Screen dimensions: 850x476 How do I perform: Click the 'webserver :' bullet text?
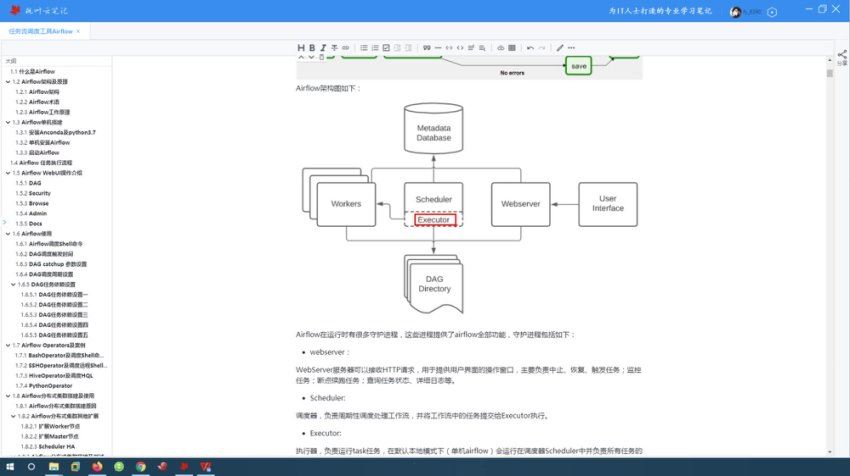330,352
